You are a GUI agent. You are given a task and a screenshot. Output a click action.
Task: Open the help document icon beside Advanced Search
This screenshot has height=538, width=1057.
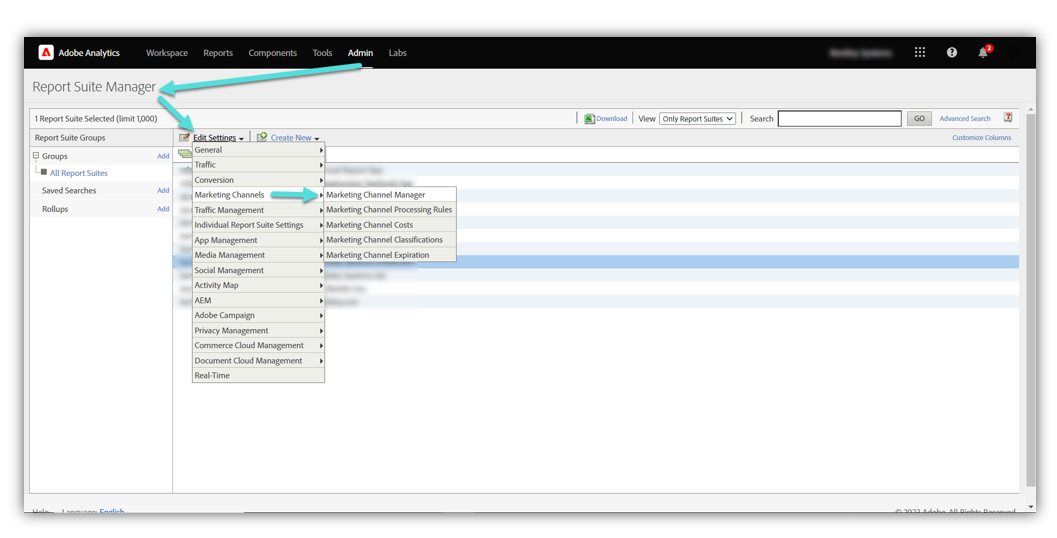1008,118
